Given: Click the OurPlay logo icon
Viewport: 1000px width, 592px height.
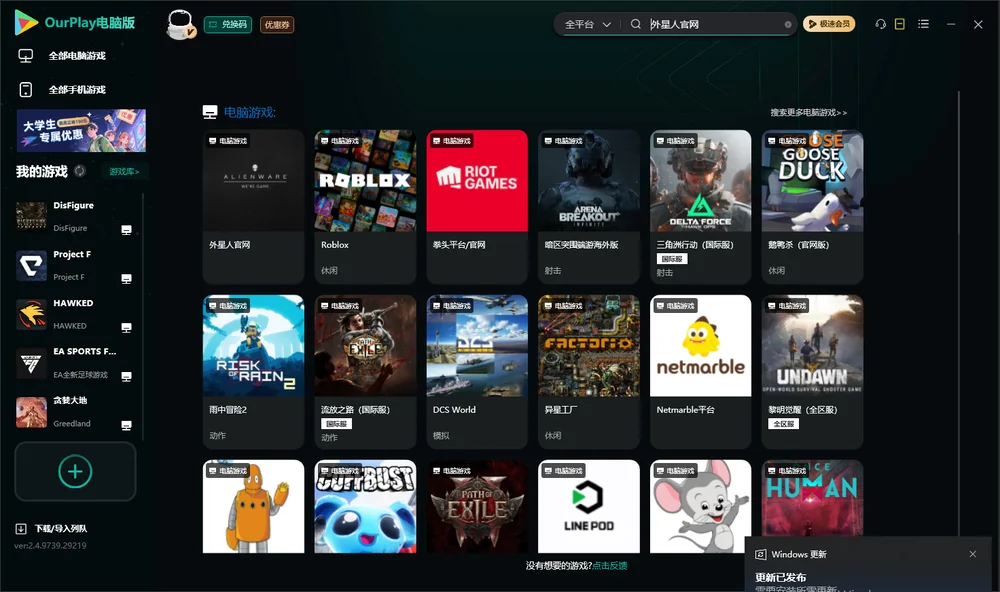Looking at the screenshot, I should (26, 22).
